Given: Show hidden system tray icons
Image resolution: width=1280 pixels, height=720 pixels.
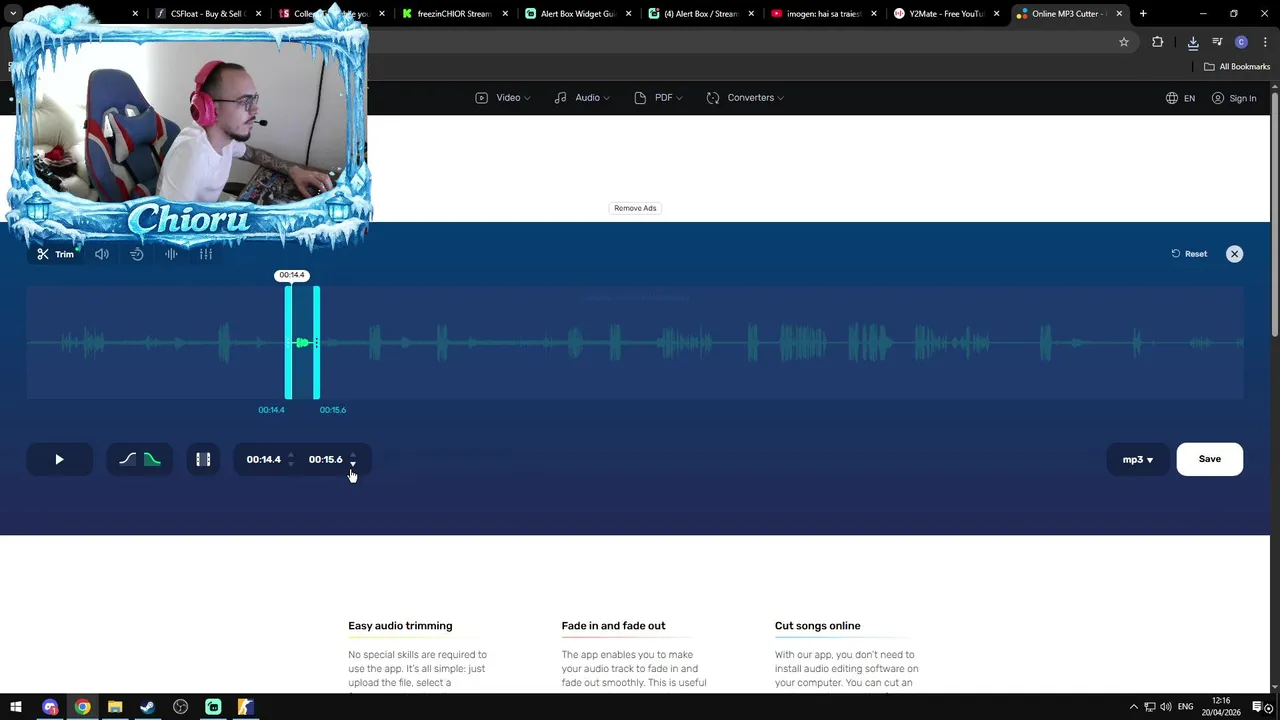Looking at the screenshot, I should (x=1133, y=707).
